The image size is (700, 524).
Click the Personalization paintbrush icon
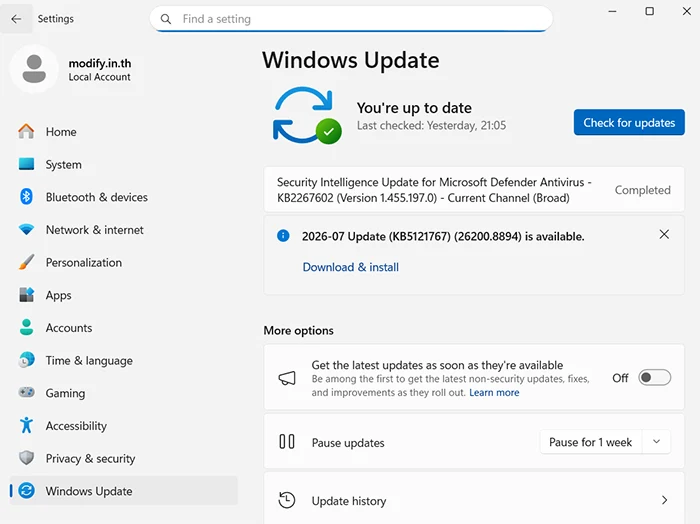coord(26,262)
